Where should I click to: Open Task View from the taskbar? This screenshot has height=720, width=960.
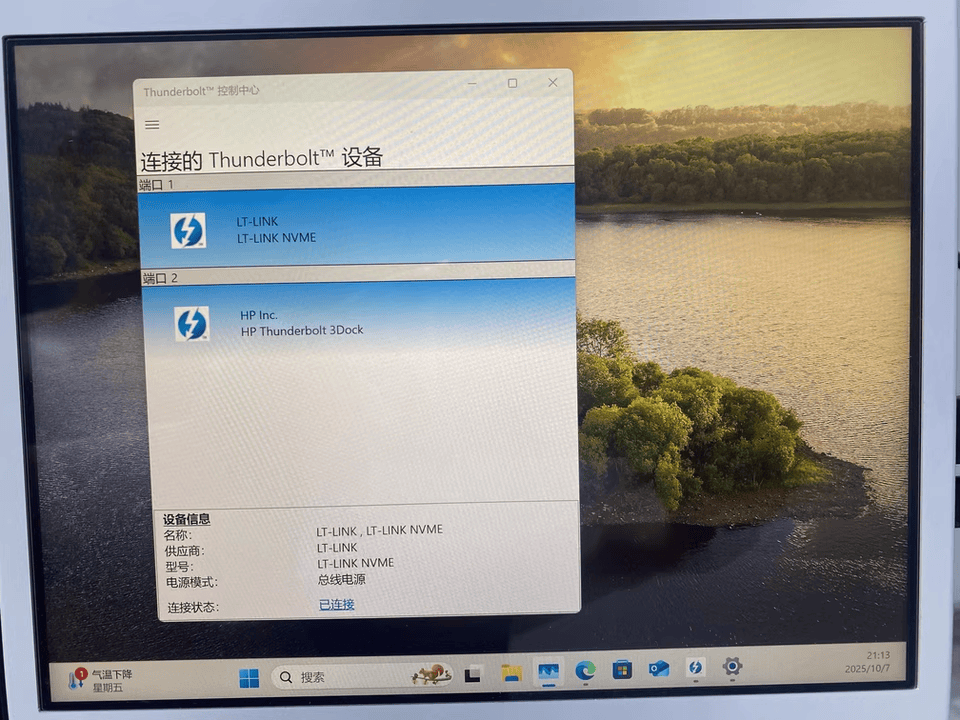pos(473,674)
